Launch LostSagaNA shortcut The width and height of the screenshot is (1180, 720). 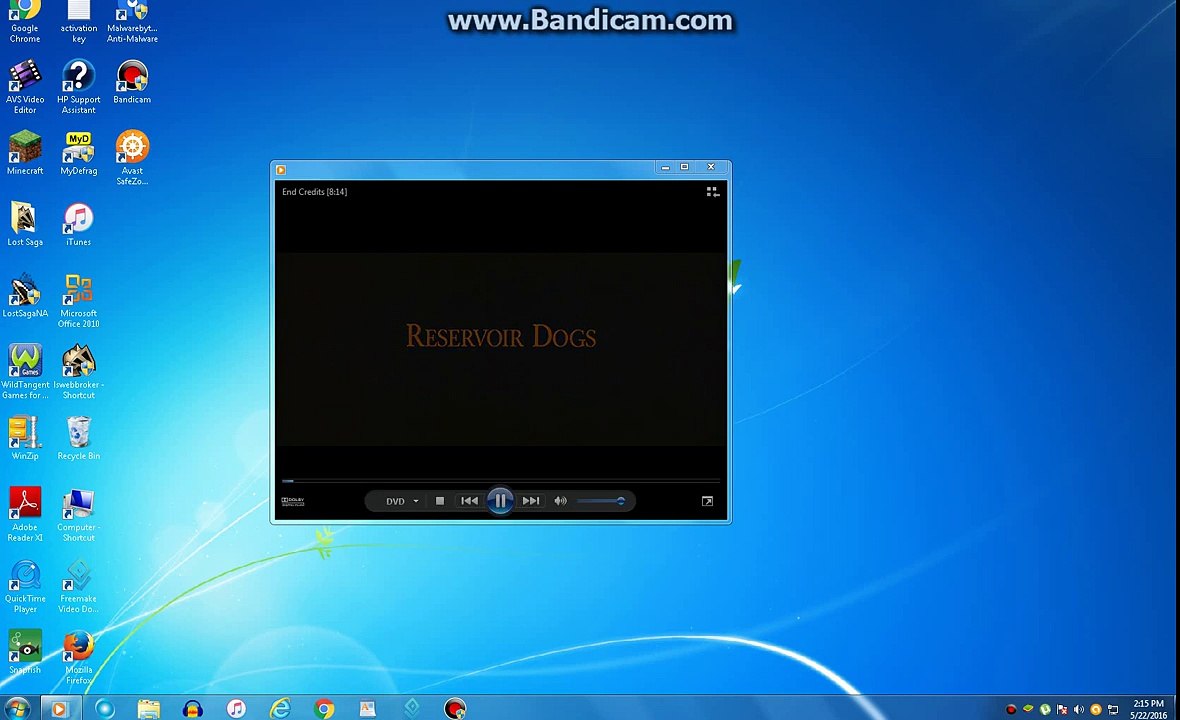click(x=25, y=296)
